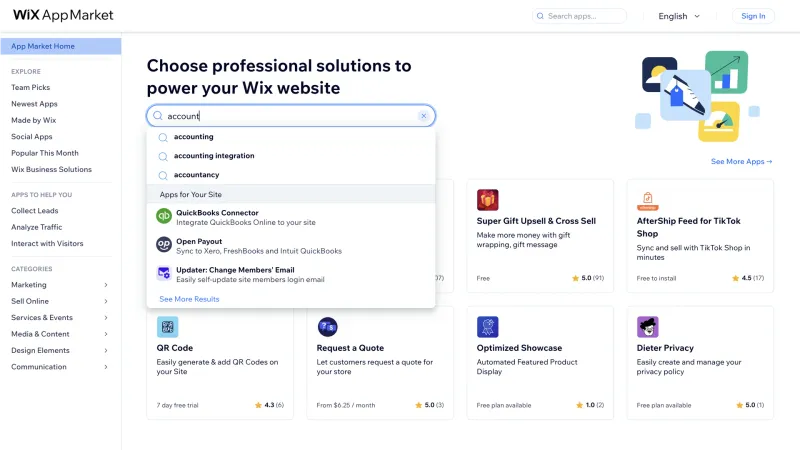The height and width of the screenshot is (450, 800).
Task: Open Social Apps in the sidebar
Action: (32, 136)
